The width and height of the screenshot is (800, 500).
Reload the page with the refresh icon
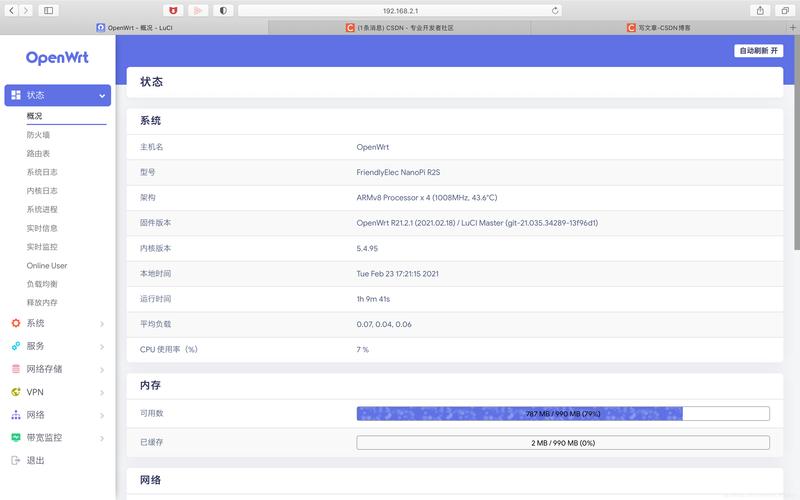click(555, 10)
